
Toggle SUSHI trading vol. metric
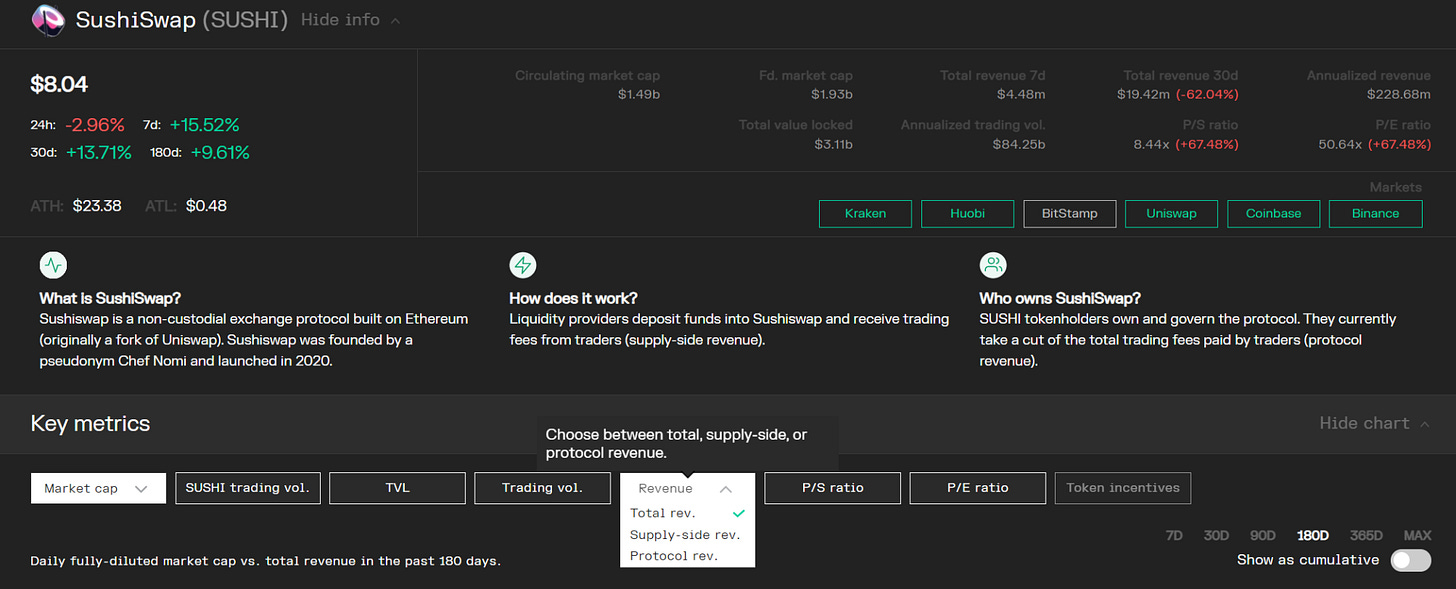[x=248, y=488]
